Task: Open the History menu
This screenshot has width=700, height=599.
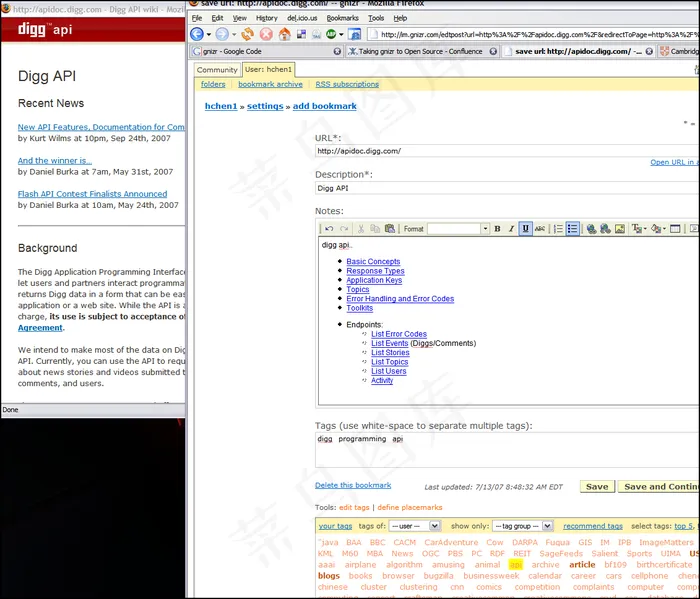Action: point(267,18)
